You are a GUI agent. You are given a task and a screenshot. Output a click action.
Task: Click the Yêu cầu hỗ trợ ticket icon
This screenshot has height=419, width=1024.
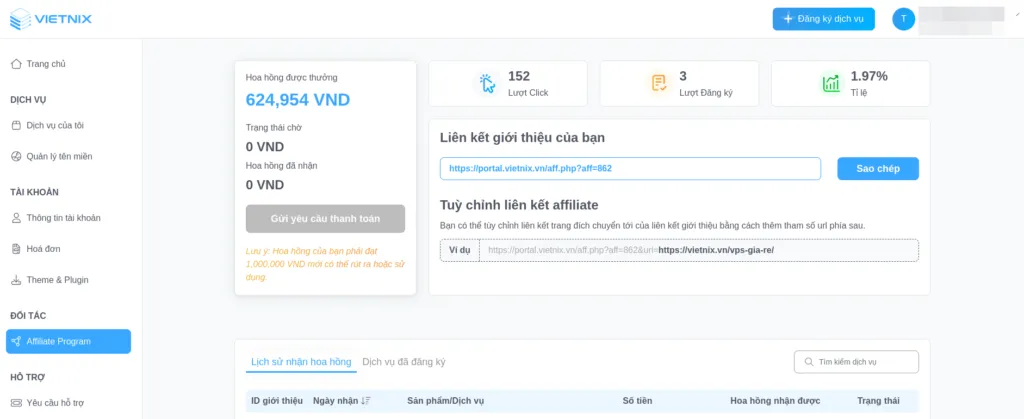coord(16,403)
